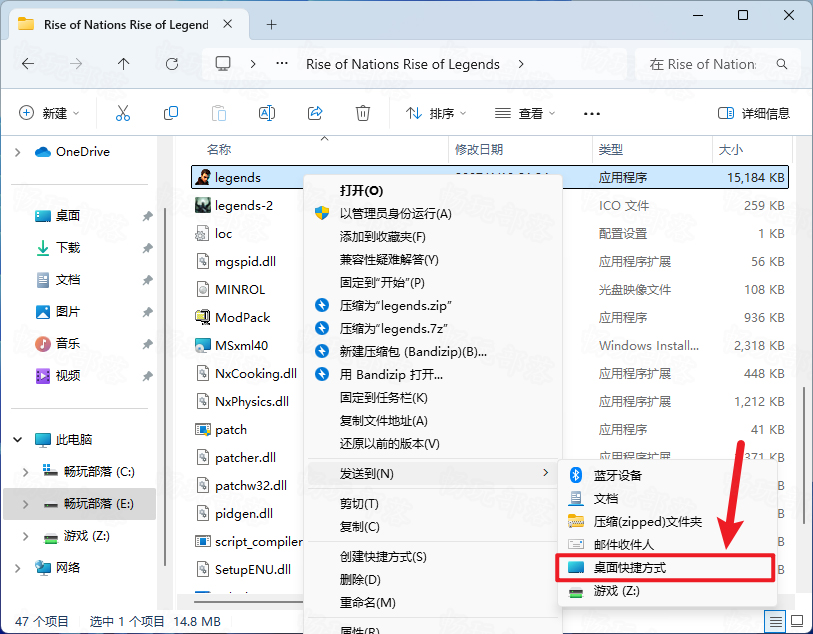Toggle the Details pane button

pos(754,113)
